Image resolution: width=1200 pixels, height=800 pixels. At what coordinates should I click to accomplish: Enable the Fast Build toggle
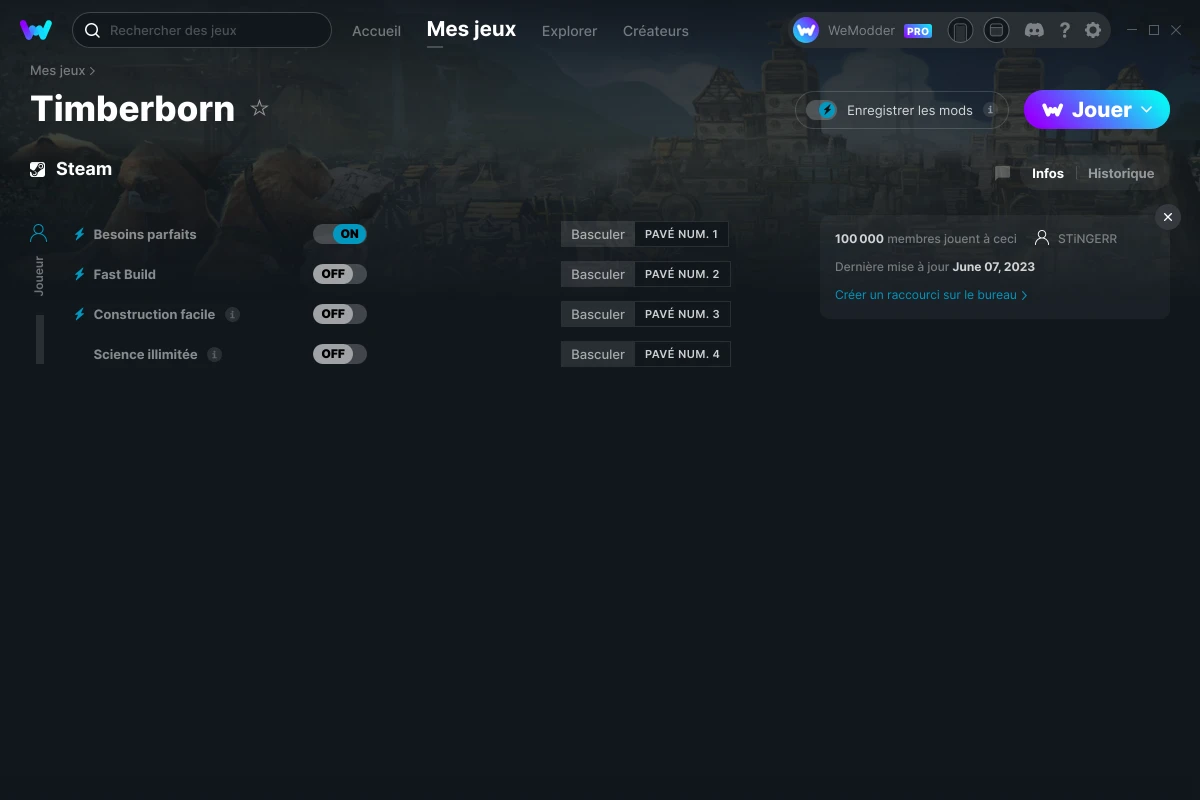pos(340,274)
